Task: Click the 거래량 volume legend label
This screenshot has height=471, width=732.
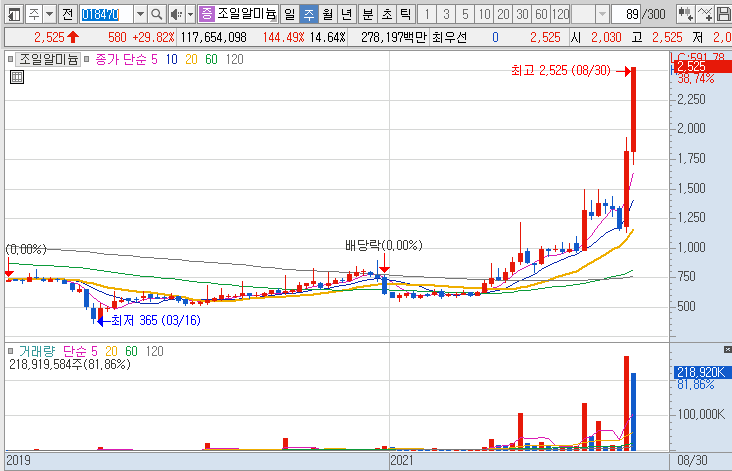Action: click(37, 351)
